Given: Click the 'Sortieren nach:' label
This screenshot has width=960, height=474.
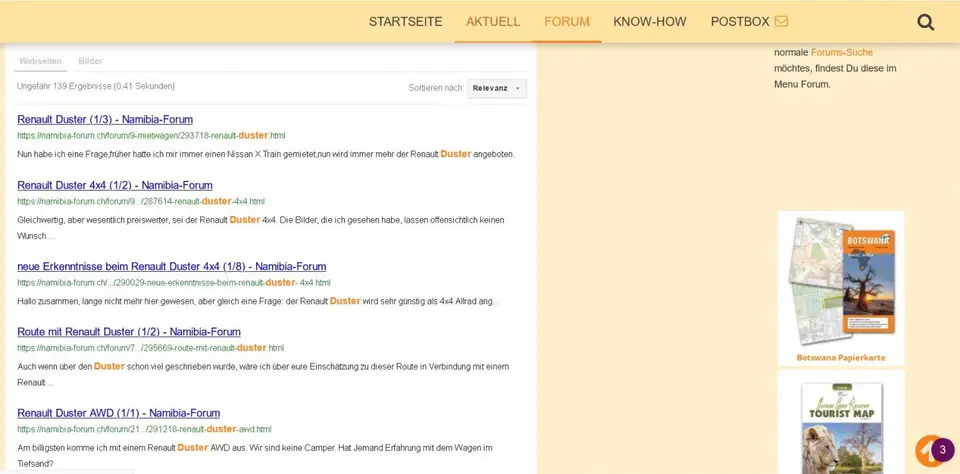Looking at the screenshot, I should (x=436, y=88).
